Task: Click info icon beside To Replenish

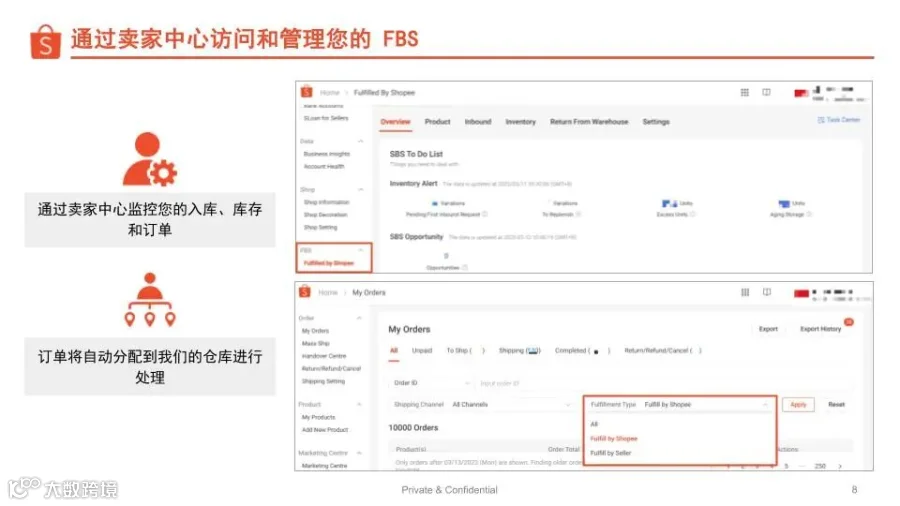Action: (x=579, y=214)
